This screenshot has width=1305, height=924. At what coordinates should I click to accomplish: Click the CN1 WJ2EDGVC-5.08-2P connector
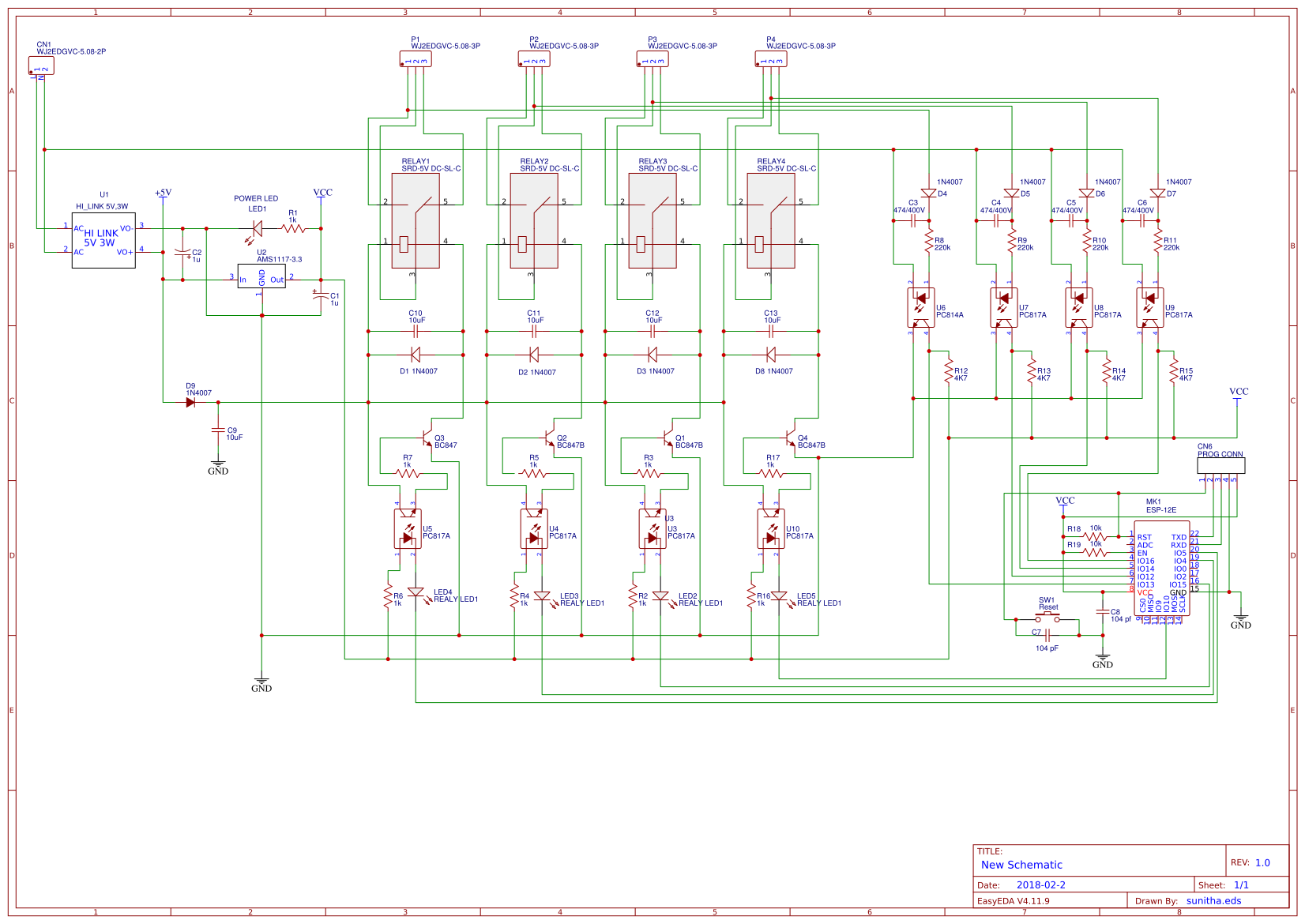click(x=40, y=66)
